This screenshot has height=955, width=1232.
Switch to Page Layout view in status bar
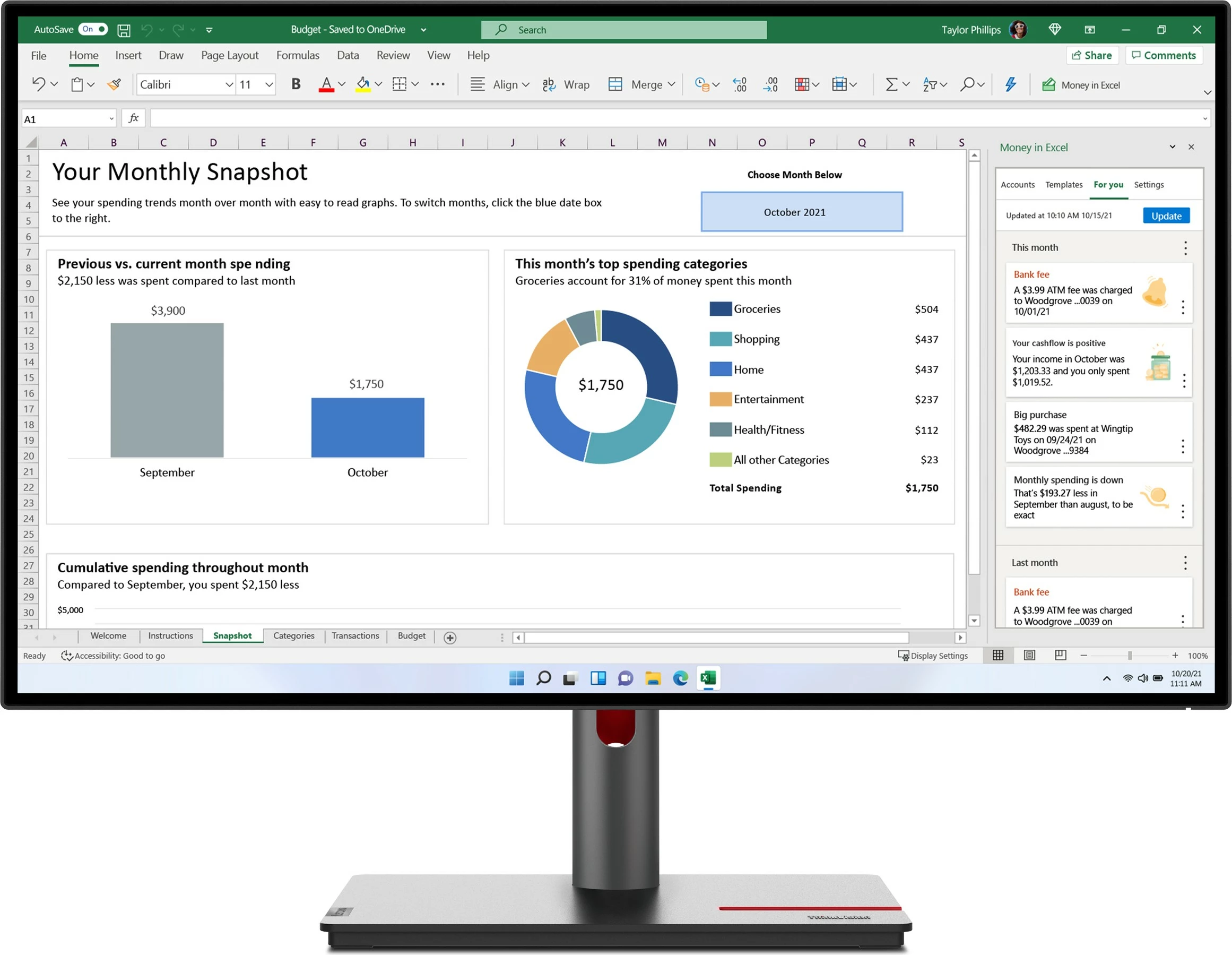[x=1029, y=655]
